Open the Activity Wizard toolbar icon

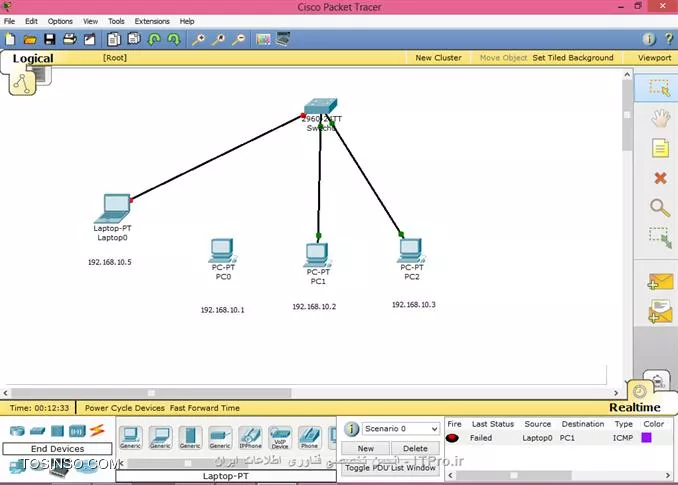(90, 40)
